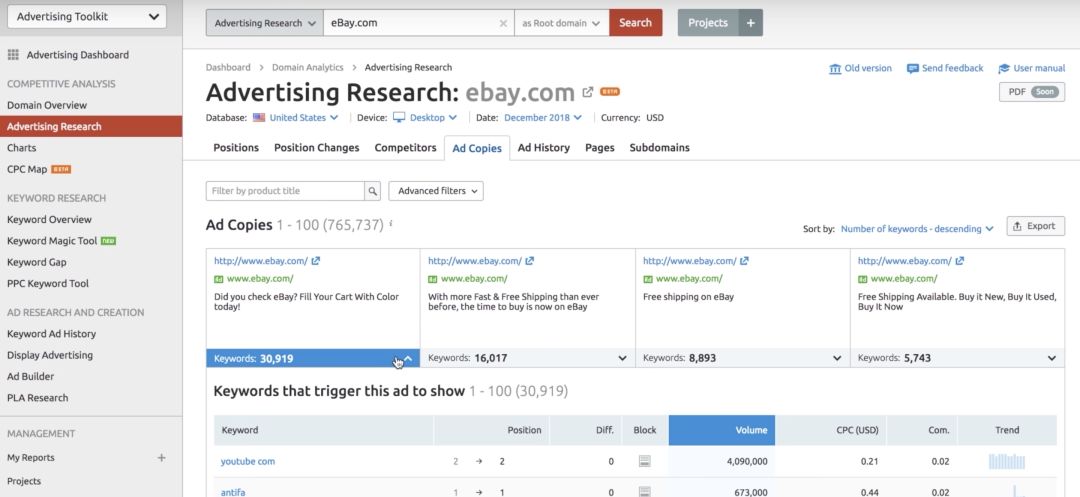Click the Projects button
This screenshot has height=497, width=1080.
click(x=708, y=23)
